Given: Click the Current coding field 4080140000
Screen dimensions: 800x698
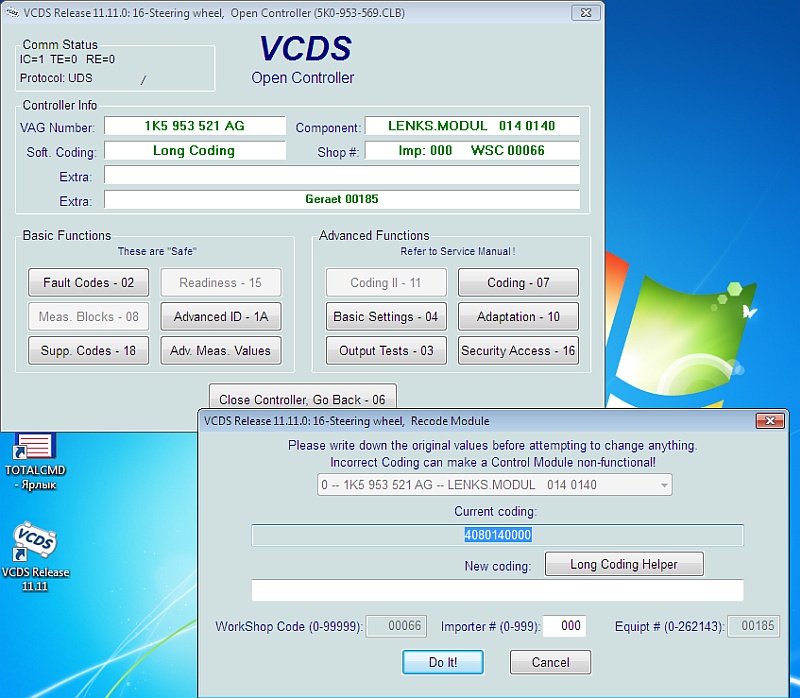Looking at the screenshot, I should (x=497, y=535).
